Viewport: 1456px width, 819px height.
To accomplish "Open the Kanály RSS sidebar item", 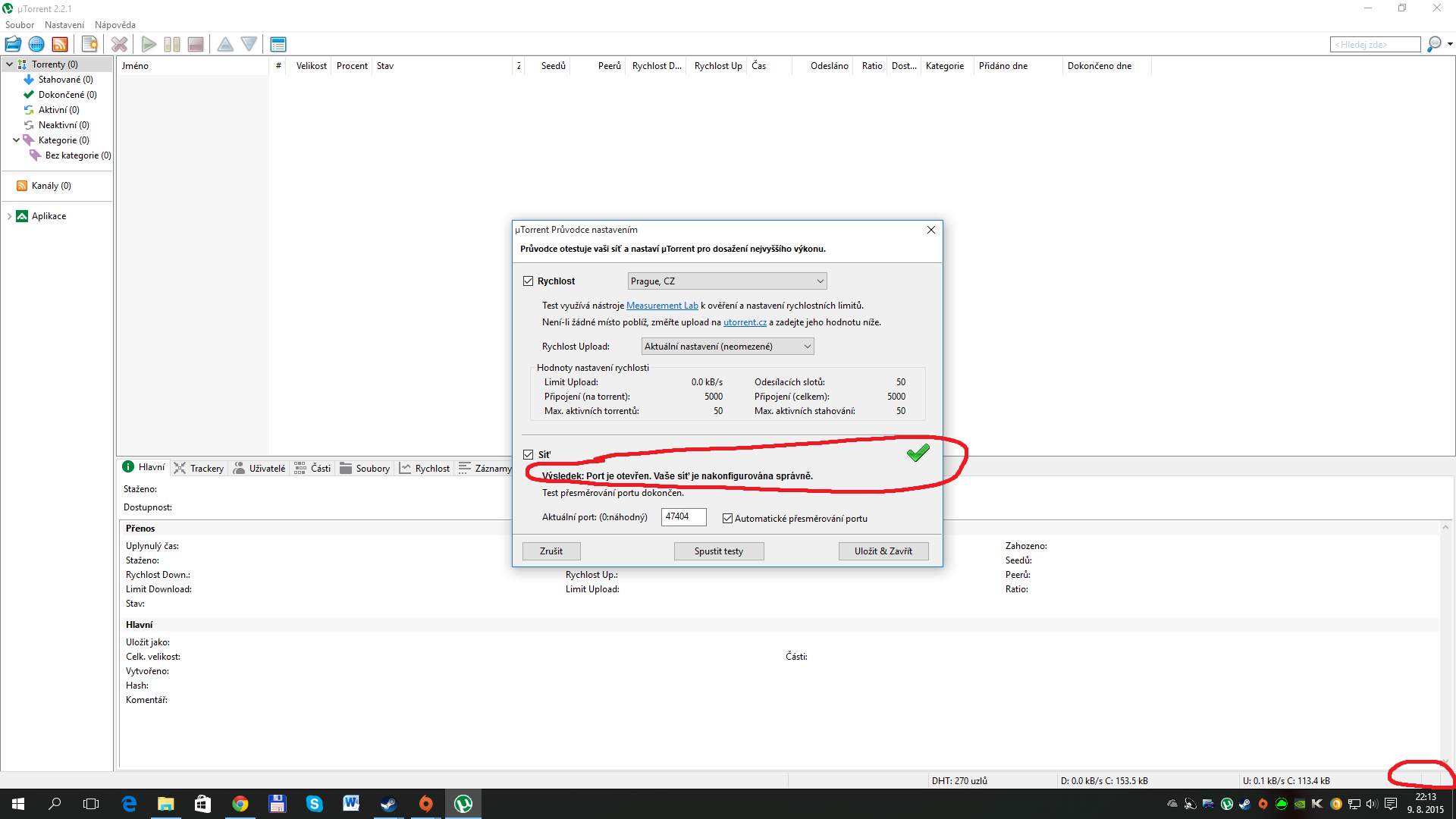I will [51, 186].
